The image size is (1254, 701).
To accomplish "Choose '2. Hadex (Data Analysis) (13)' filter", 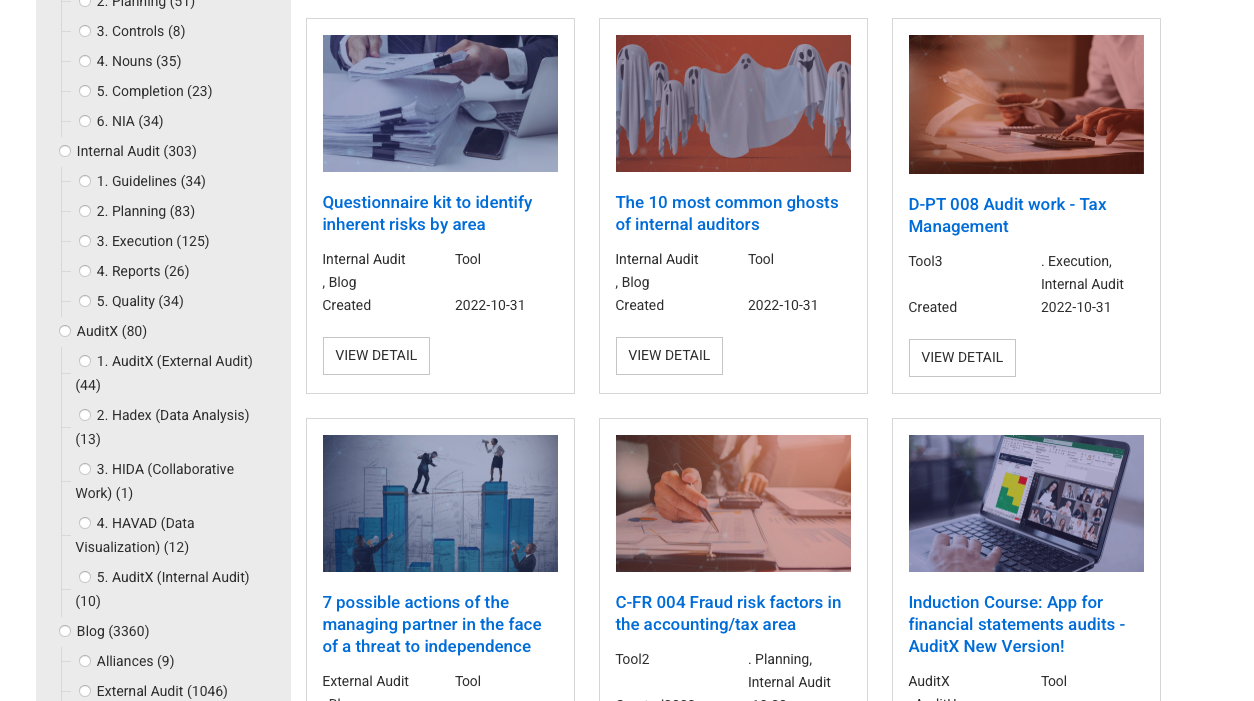I will [85, 415].
